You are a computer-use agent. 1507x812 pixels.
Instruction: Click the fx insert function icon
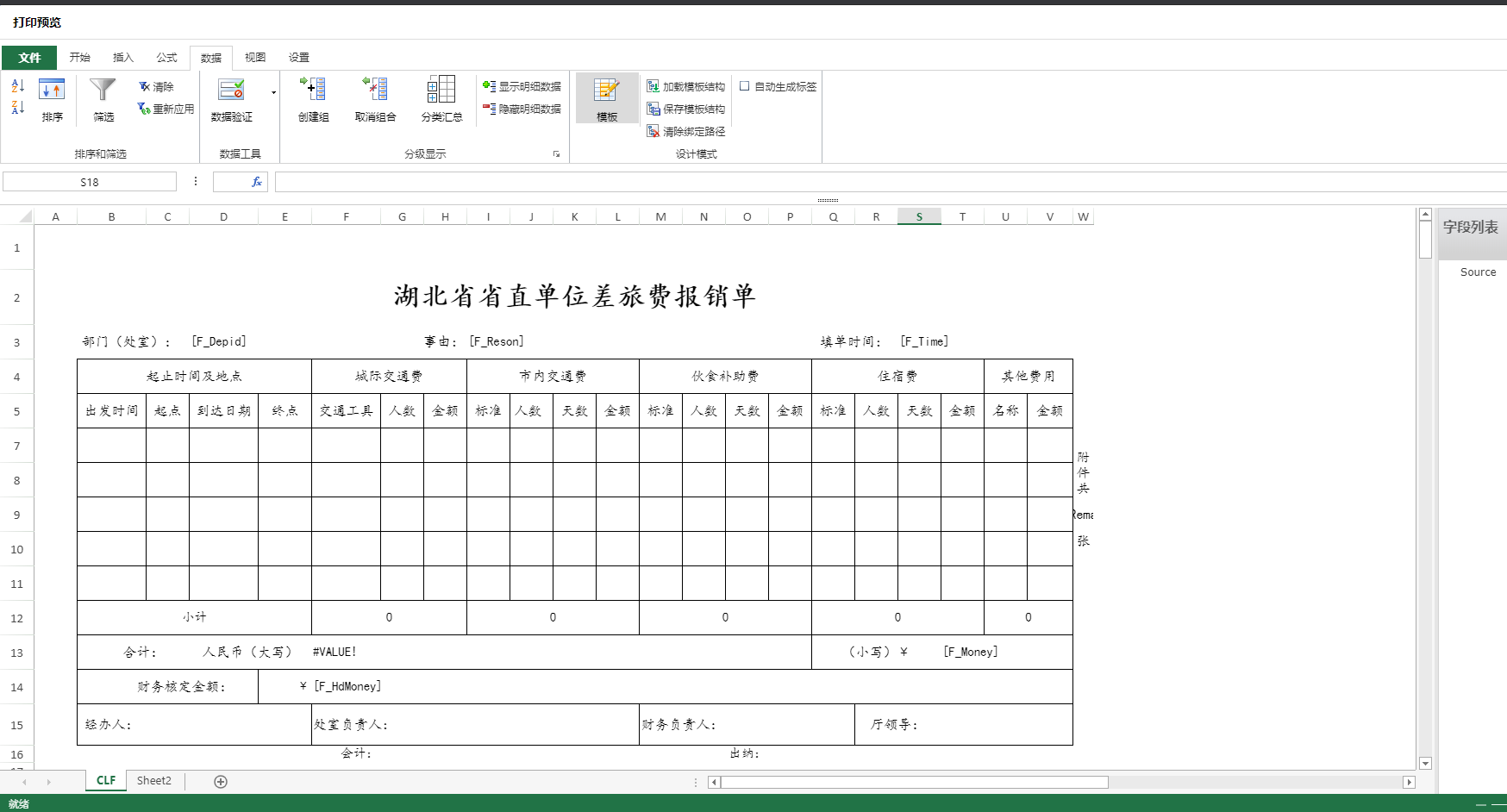point(257,182)
